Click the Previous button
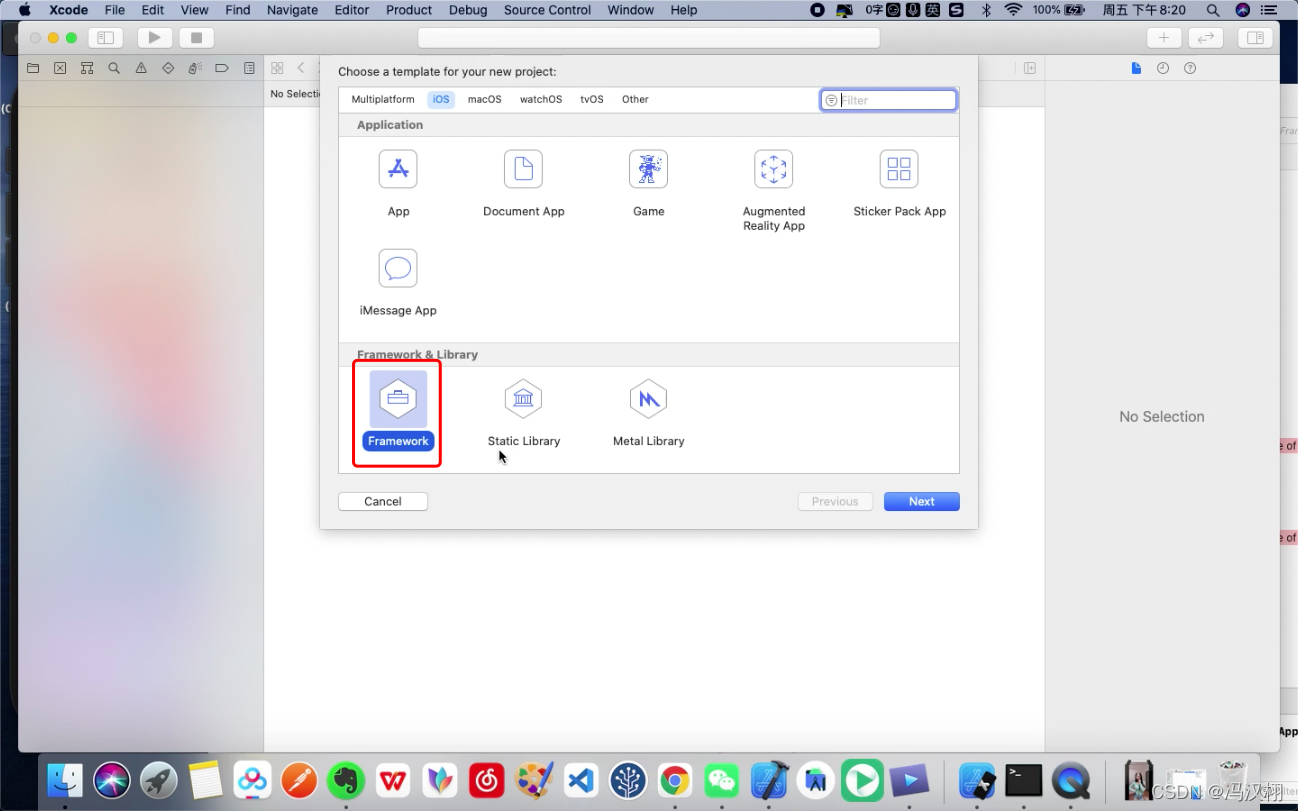 [835, 501]
